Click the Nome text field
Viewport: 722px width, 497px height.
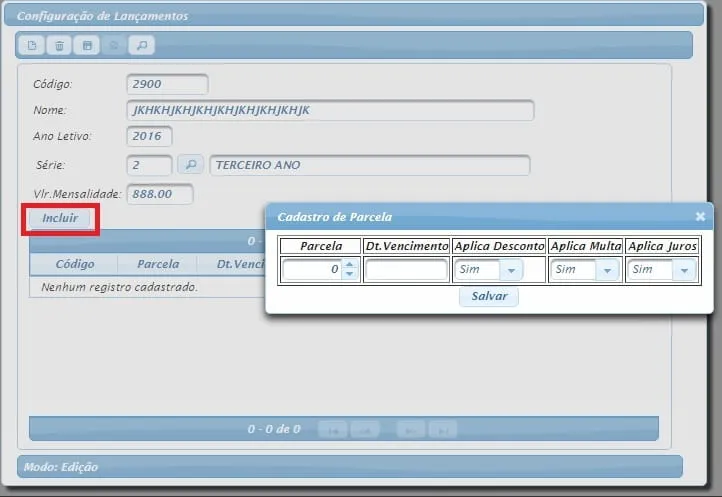(x=330, y=110)
